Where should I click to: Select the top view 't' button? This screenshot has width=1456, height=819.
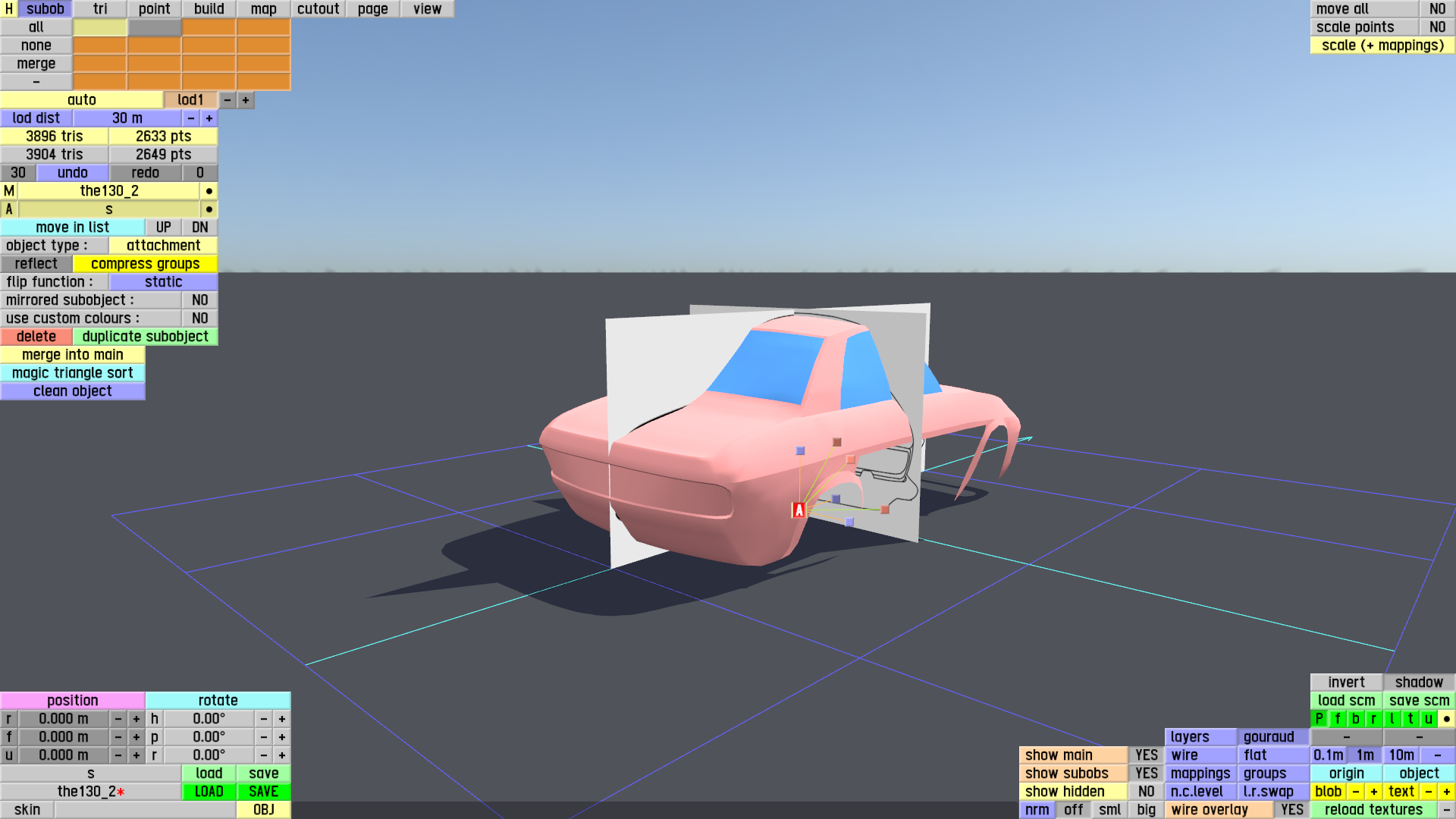[1410, 719]
